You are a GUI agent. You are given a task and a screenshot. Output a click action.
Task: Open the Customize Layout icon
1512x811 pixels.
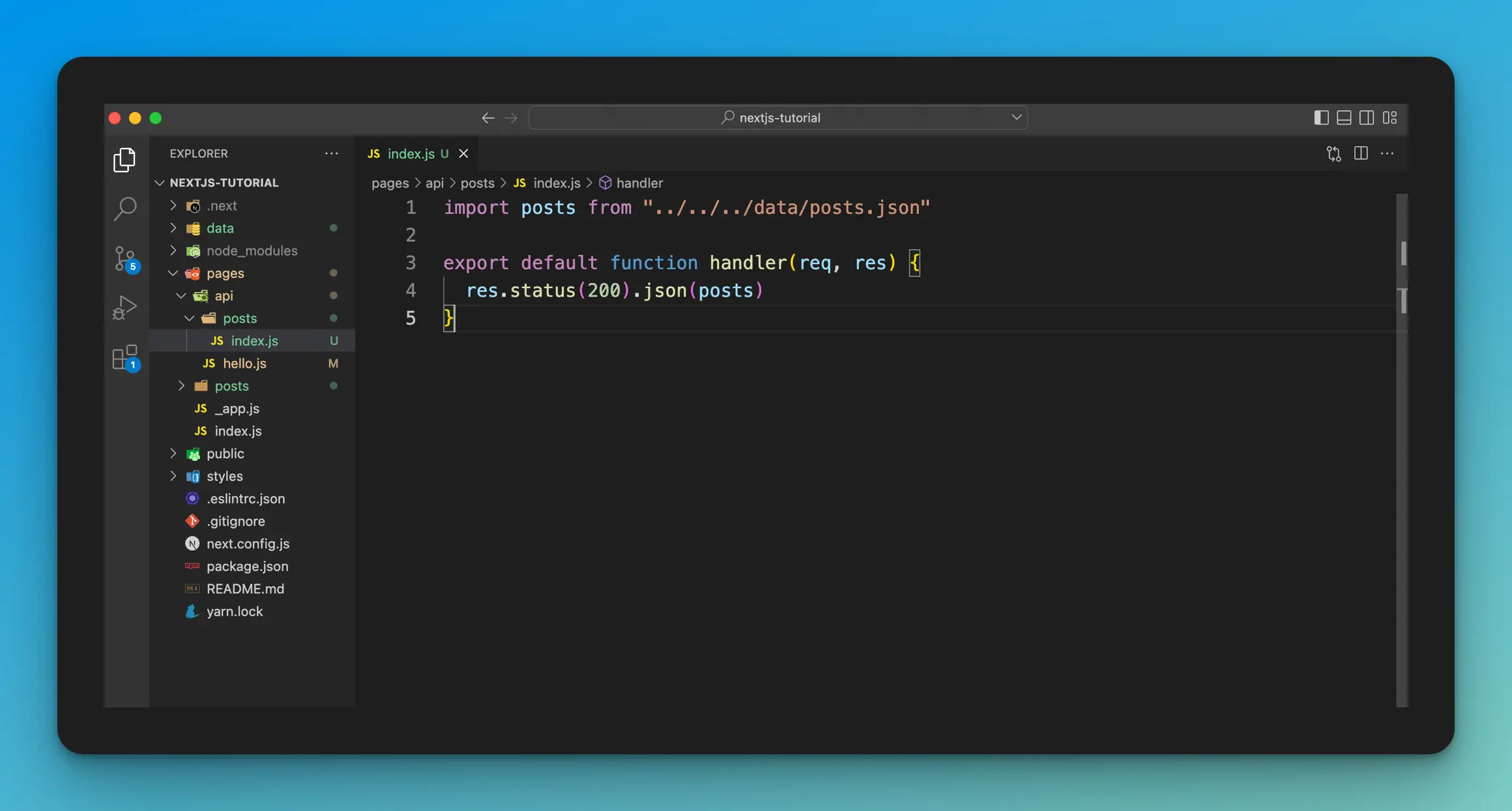tap(1389, 117)
